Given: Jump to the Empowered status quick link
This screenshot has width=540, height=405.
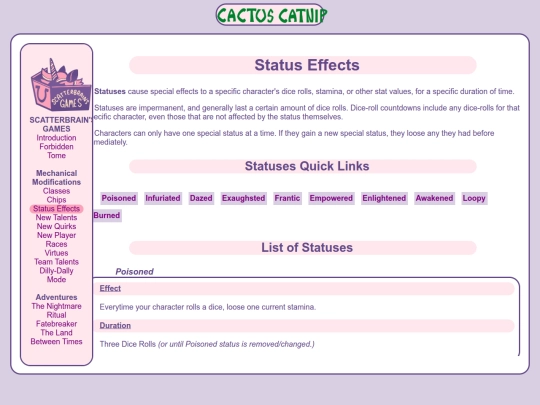Looking at the screenshot, I should click(331, 198).
